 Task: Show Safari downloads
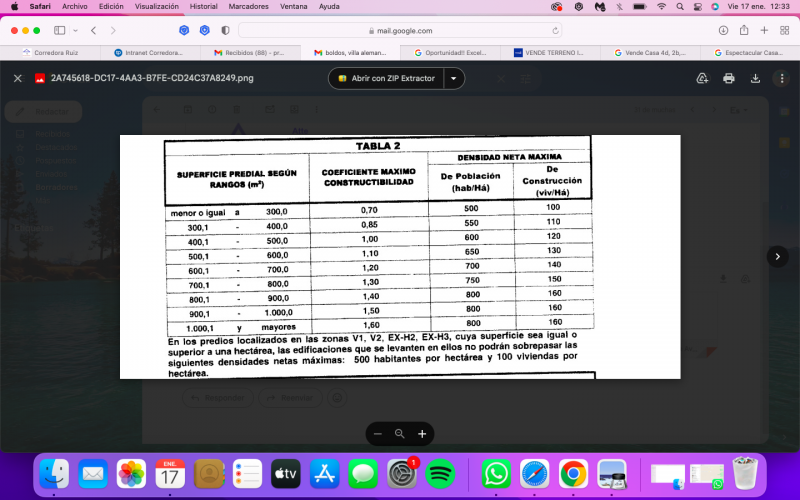tap(723, 31)
